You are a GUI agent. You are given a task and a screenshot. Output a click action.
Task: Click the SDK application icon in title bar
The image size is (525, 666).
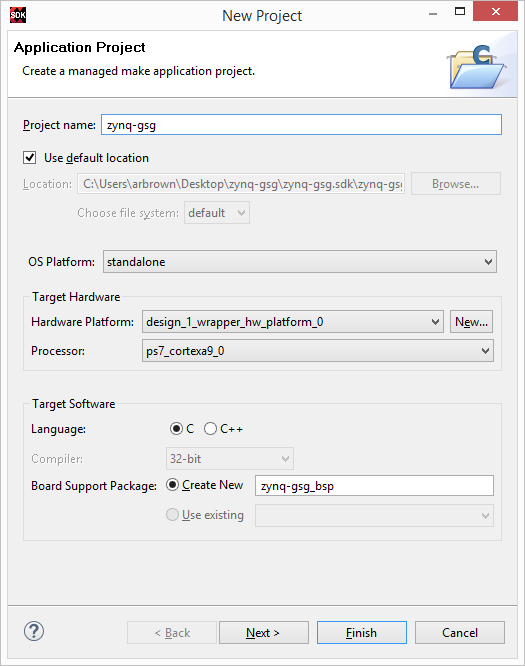pyautogui.click(x=18, y=15)
